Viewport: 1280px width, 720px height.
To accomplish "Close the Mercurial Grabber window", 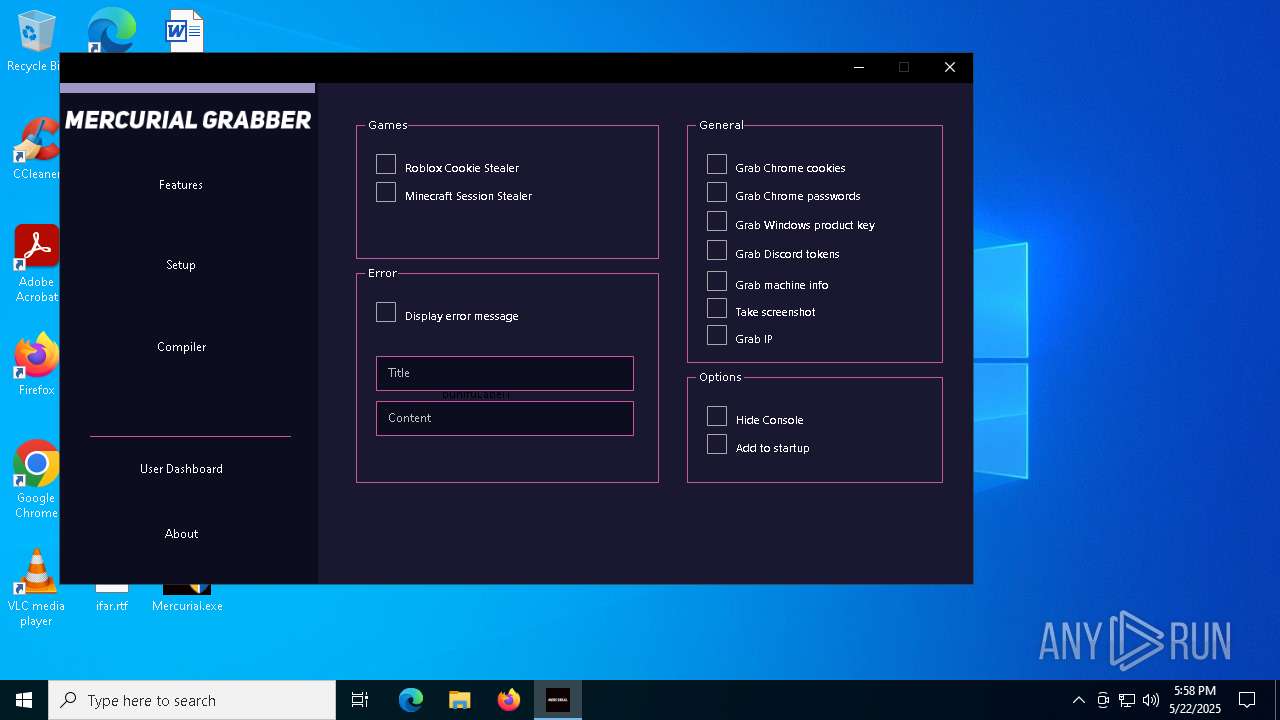I will tap(950, 67).
